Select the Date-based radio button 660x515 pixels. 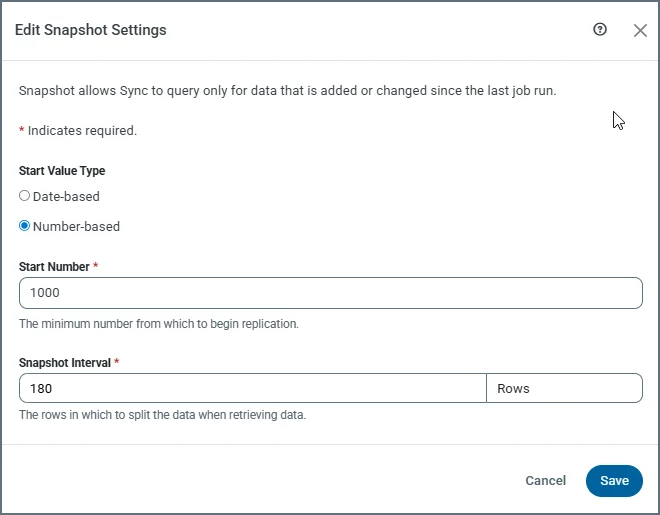24,196
